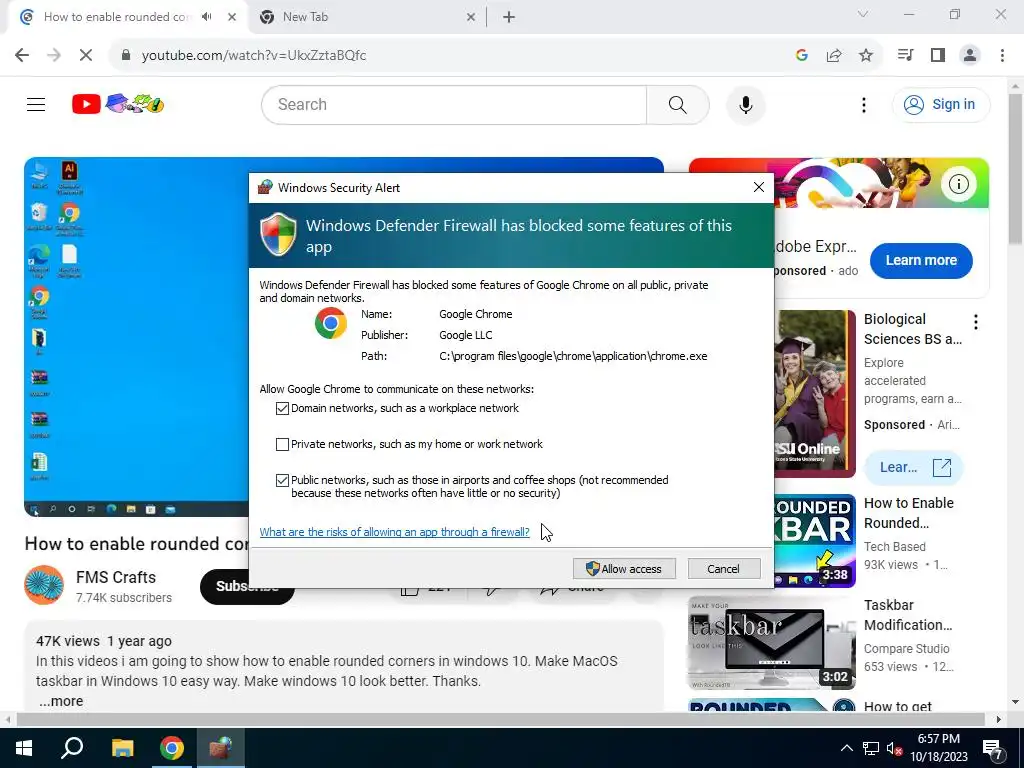
Task: Click the taskbar search magnifier
Action: [72, 748]
